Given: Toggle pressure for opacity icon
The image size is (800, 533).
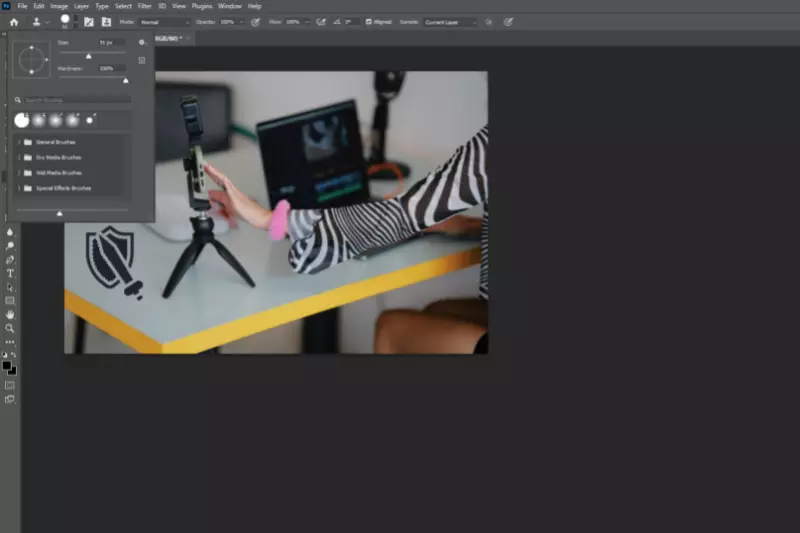Looking at the screenshot, I should [255, 22].
